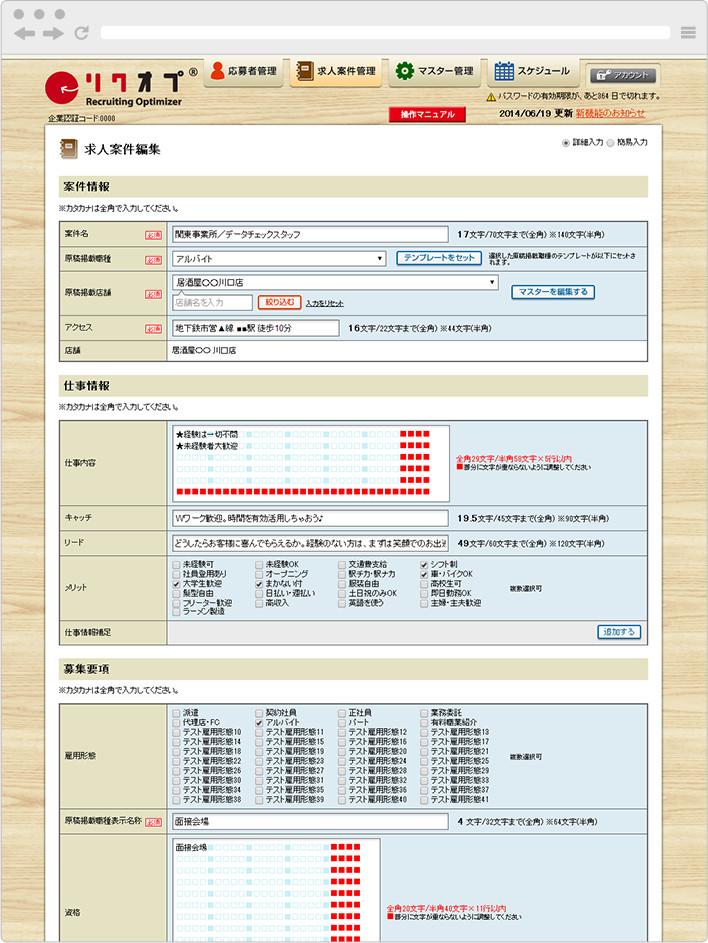Click the red 必須 badge next to 案件名
This screenshot has width=708, height=943.
pos(153,235)
